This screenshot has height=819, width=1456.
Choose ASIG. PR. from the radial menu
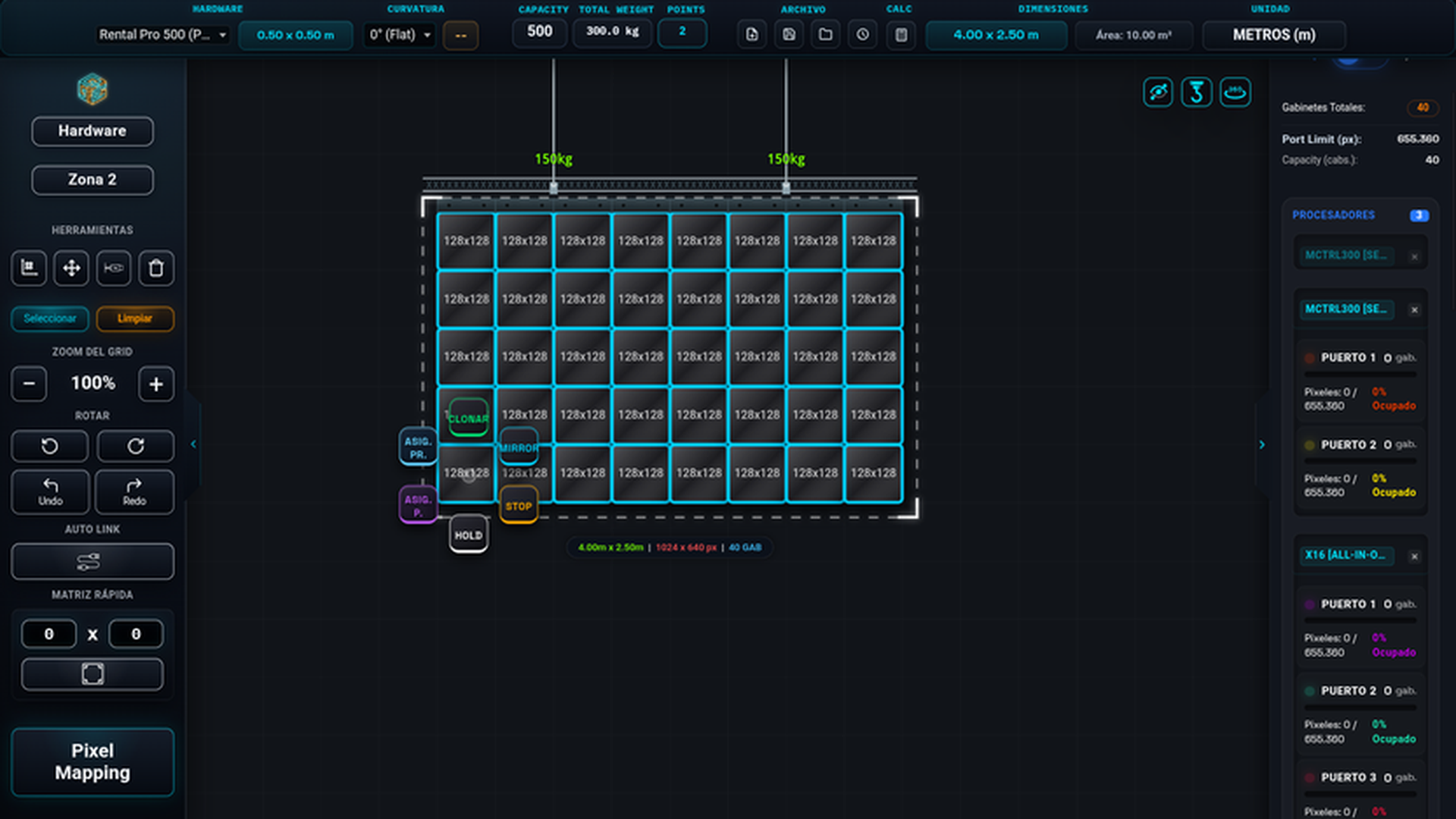pos(418,447)
